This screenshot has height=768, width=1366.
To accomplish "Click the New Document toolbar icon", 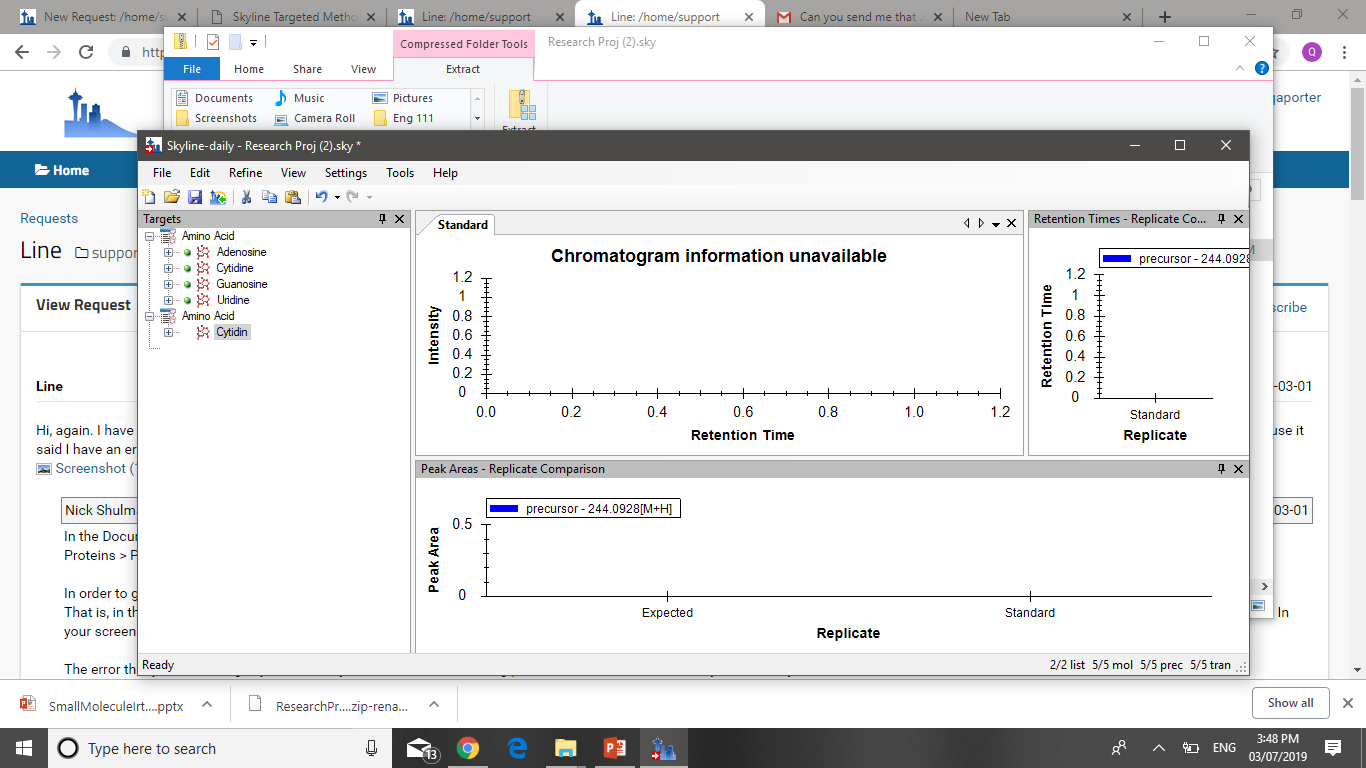I will tap(149, 197).
